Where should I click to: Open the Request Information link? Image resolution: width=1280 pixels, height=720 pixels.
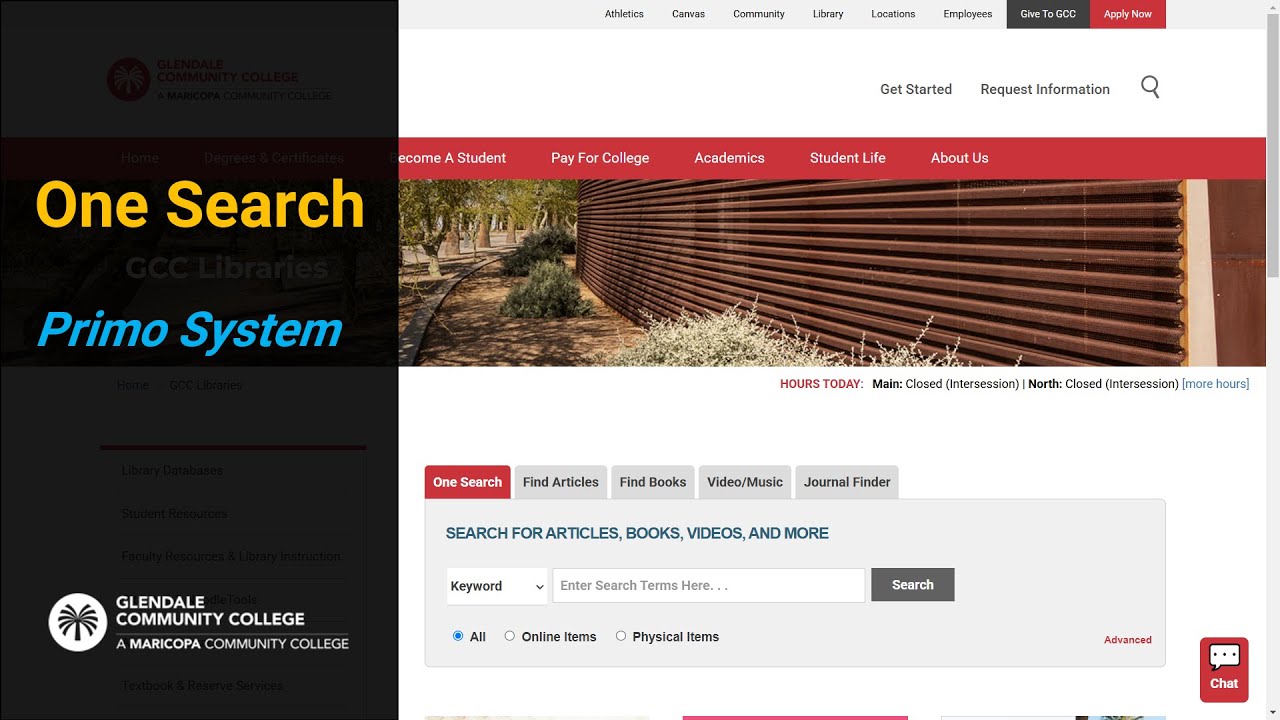point(1045,89)
